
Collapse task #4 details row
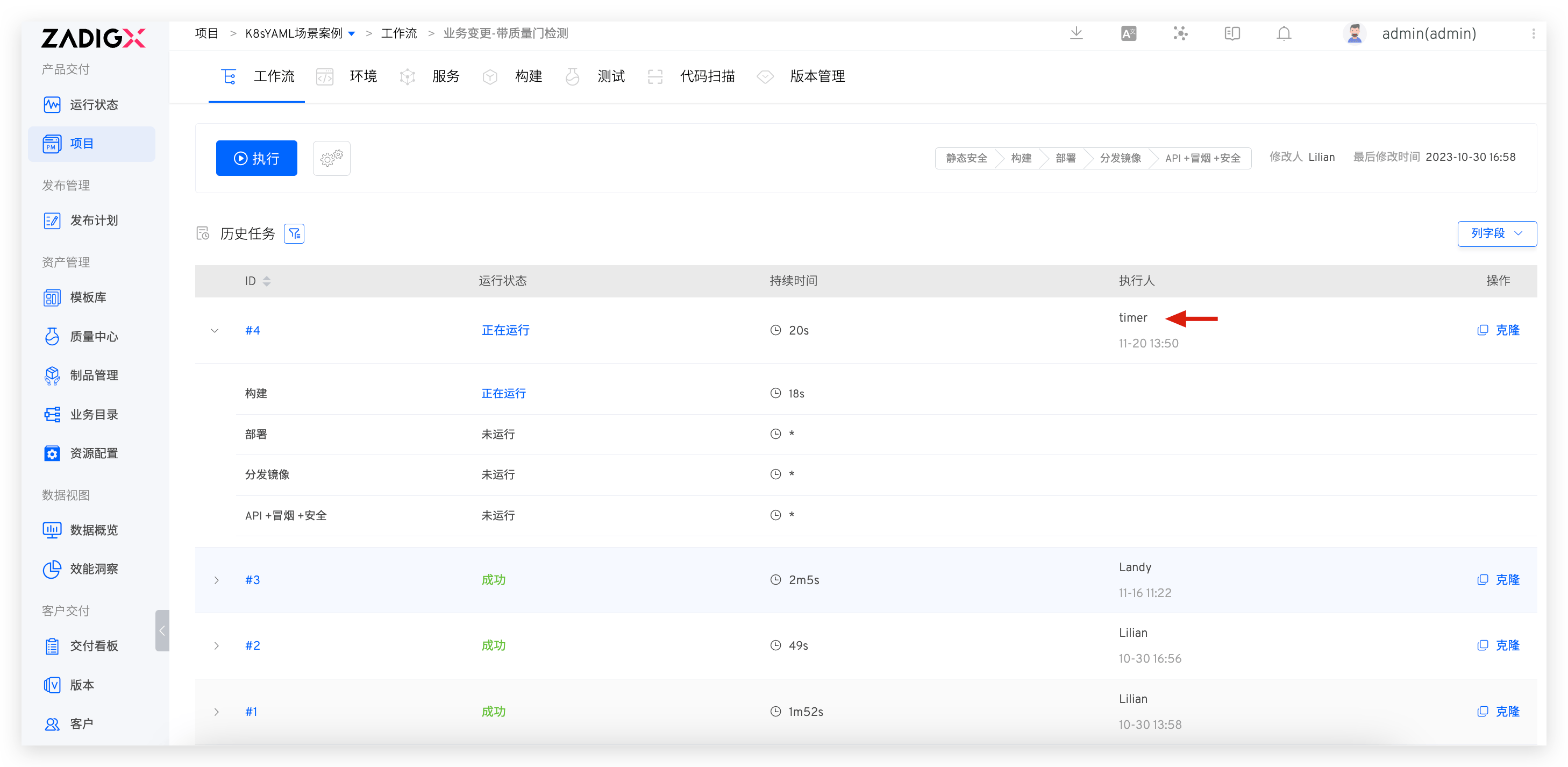click(x=214, y=331)
